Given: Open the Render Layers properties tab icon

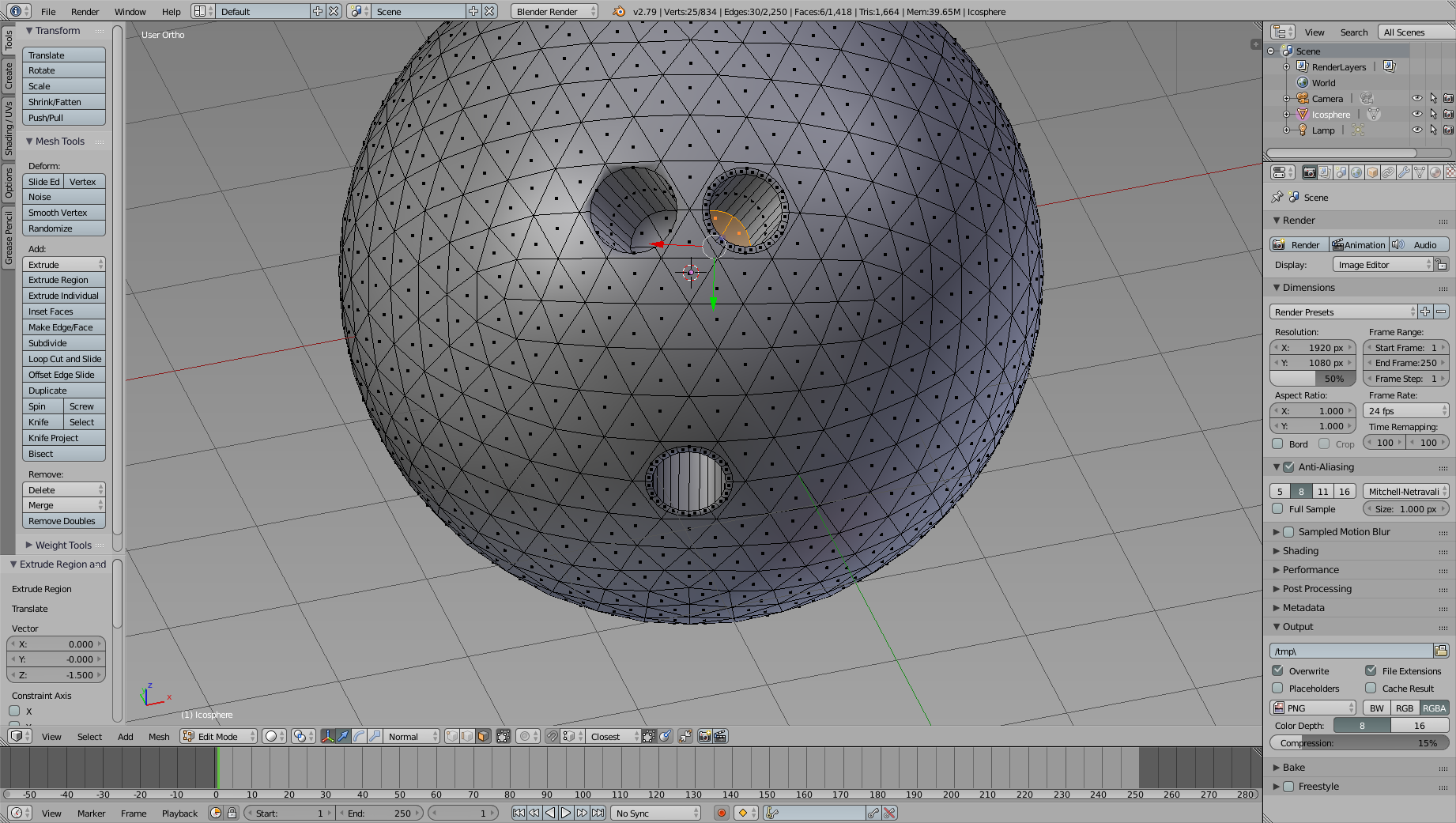Looking at the screenshot, I should 1325,172.
